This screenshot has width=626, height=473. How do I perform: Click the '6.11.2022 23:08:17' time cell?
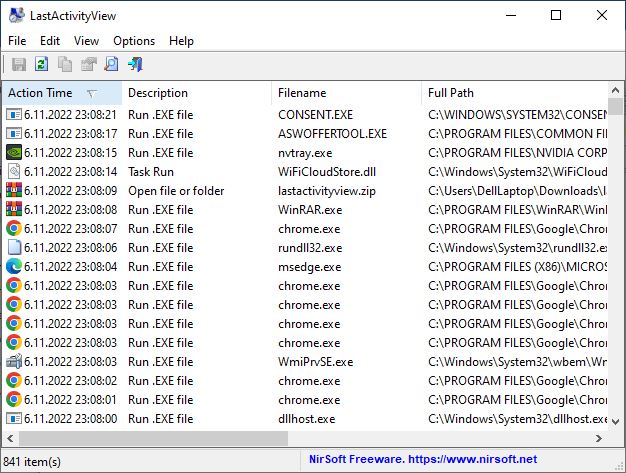pos(70,134)
